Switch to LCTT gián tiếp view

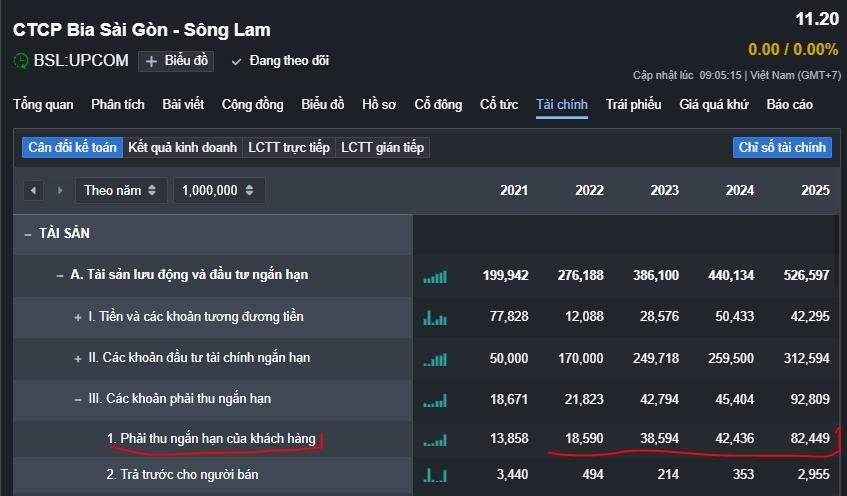(382, 147)
